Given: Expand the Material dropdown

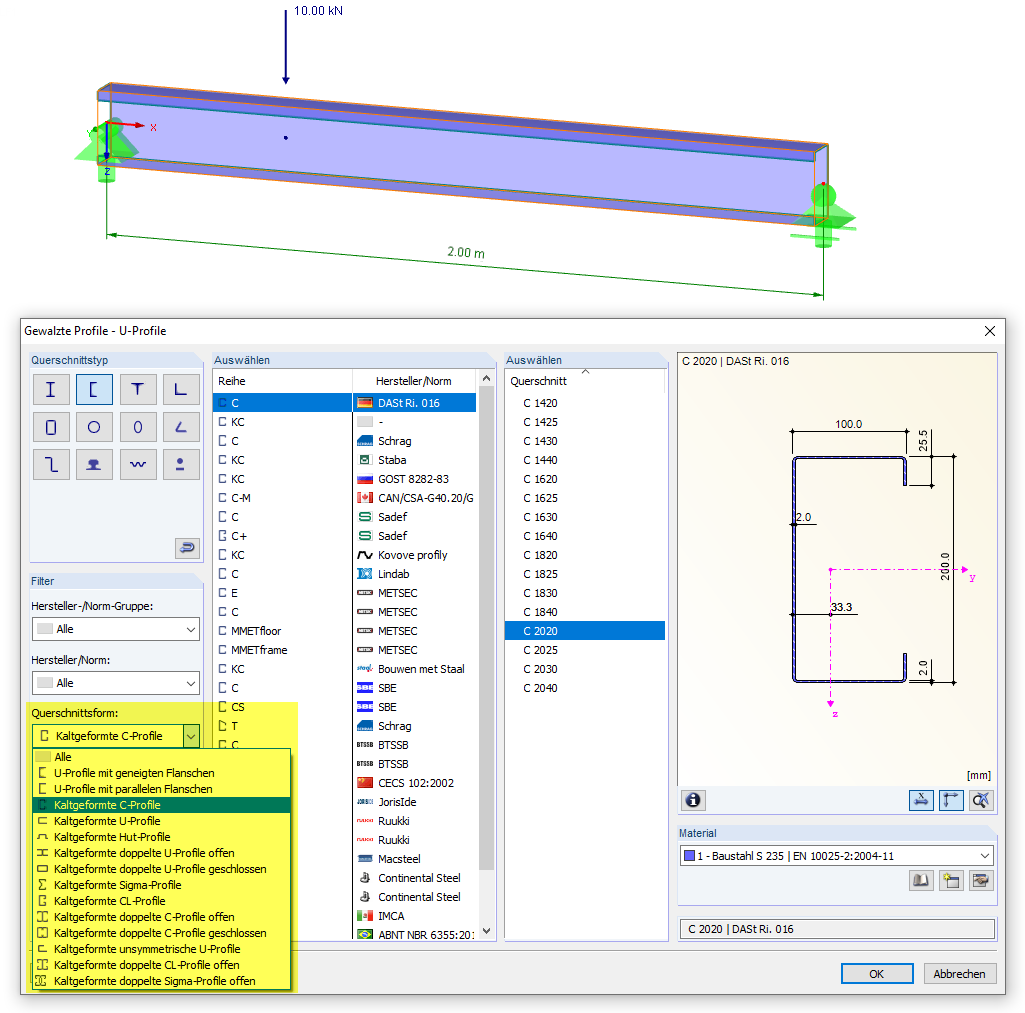Looking at the screenshot, I should tap(984, 855).
